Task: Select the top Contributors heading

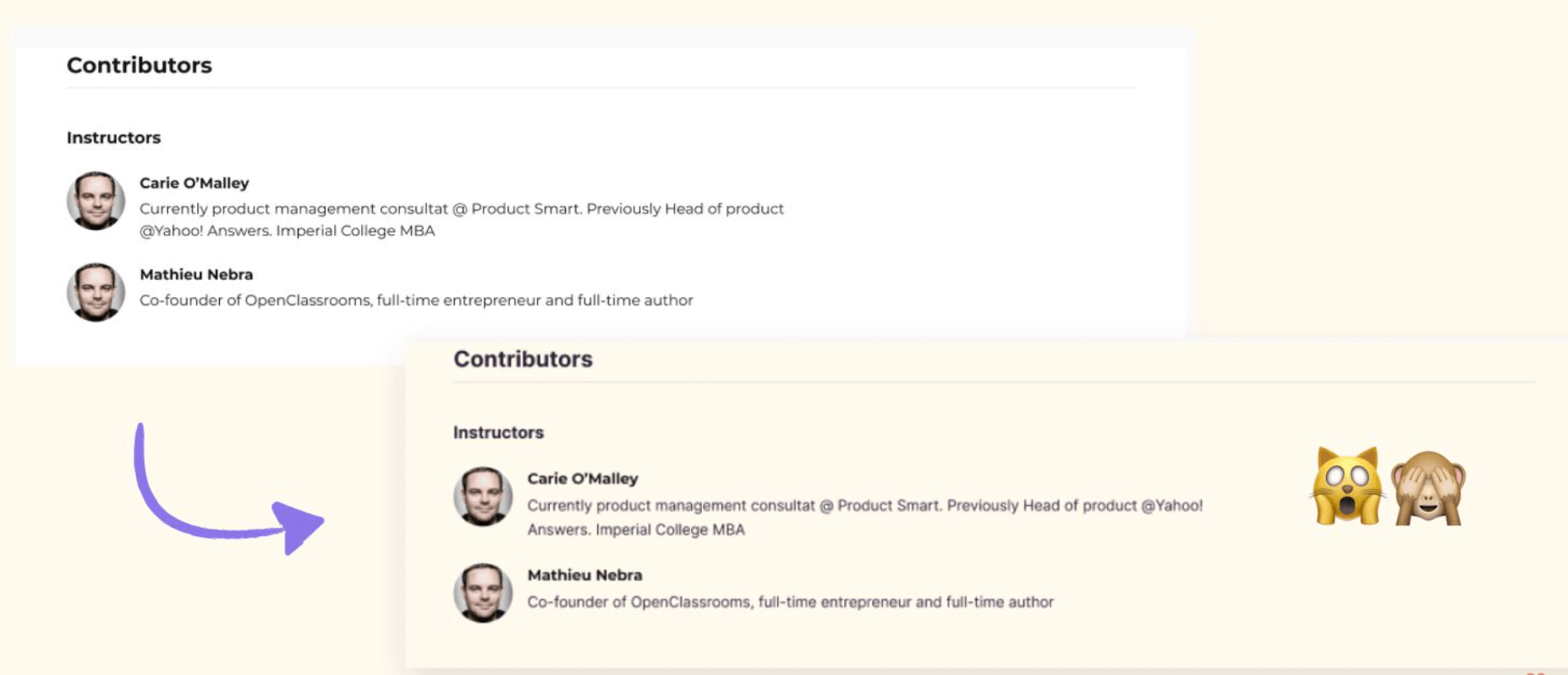Action: coord(140,65)
